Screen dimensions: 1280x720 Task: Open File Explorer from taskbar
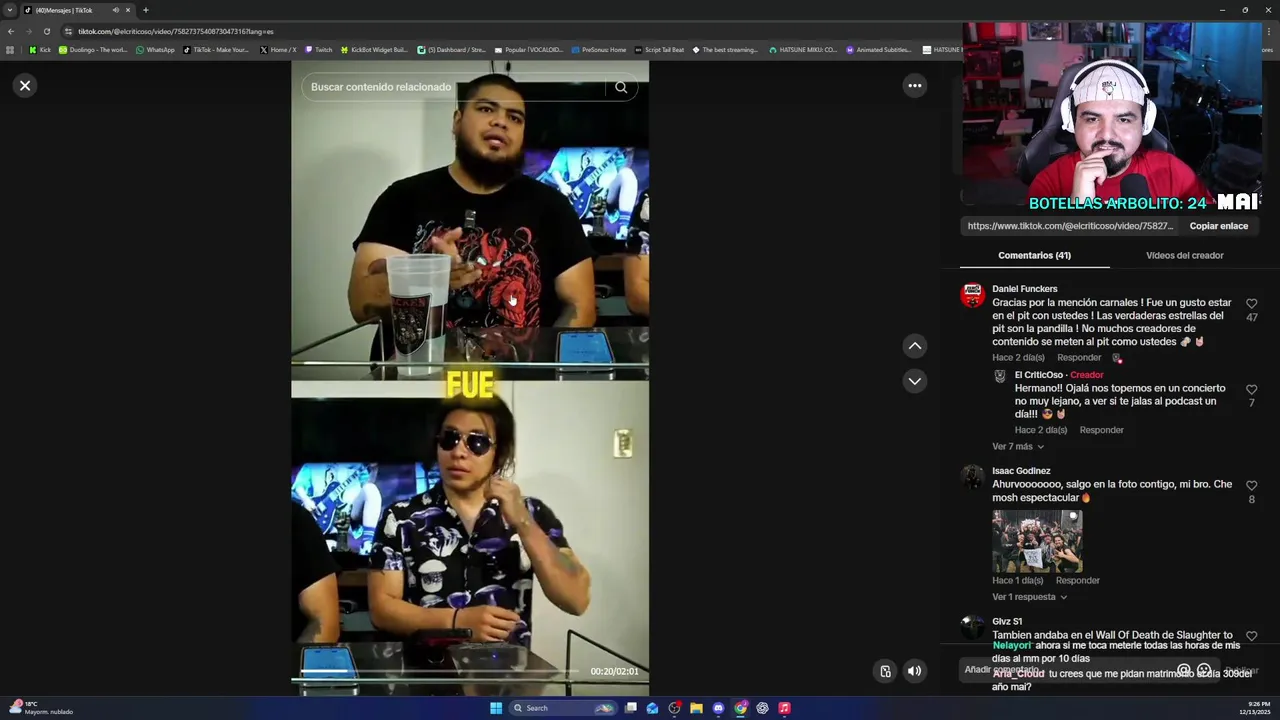pos(696,708)
